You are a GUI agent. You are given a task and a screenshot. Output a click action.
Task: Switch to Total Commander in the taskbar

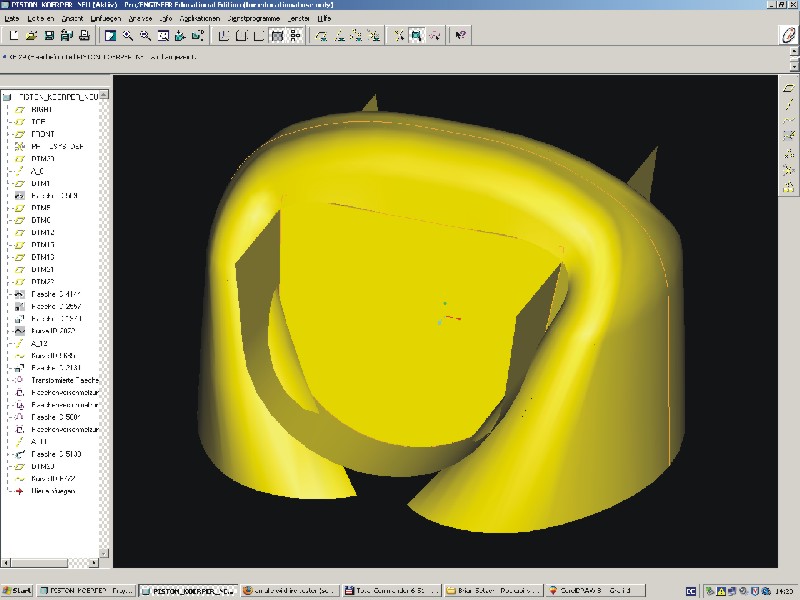coord(392,590)
